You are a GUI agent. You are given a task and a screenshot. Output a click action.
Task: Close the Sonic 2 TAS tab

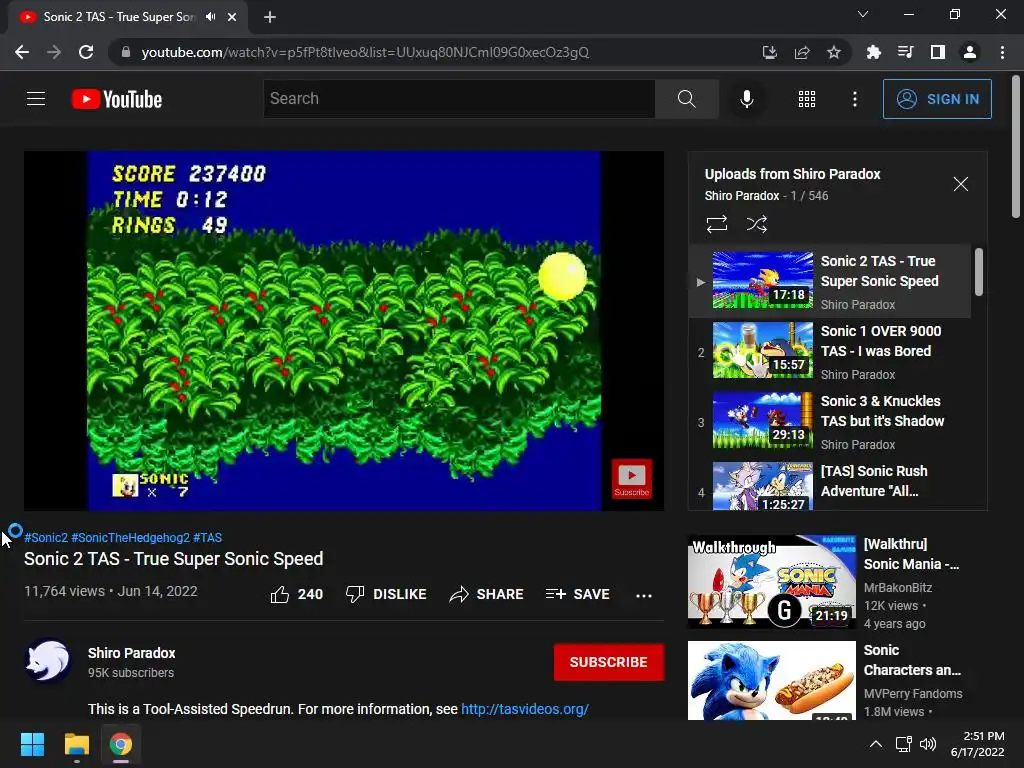232,17
